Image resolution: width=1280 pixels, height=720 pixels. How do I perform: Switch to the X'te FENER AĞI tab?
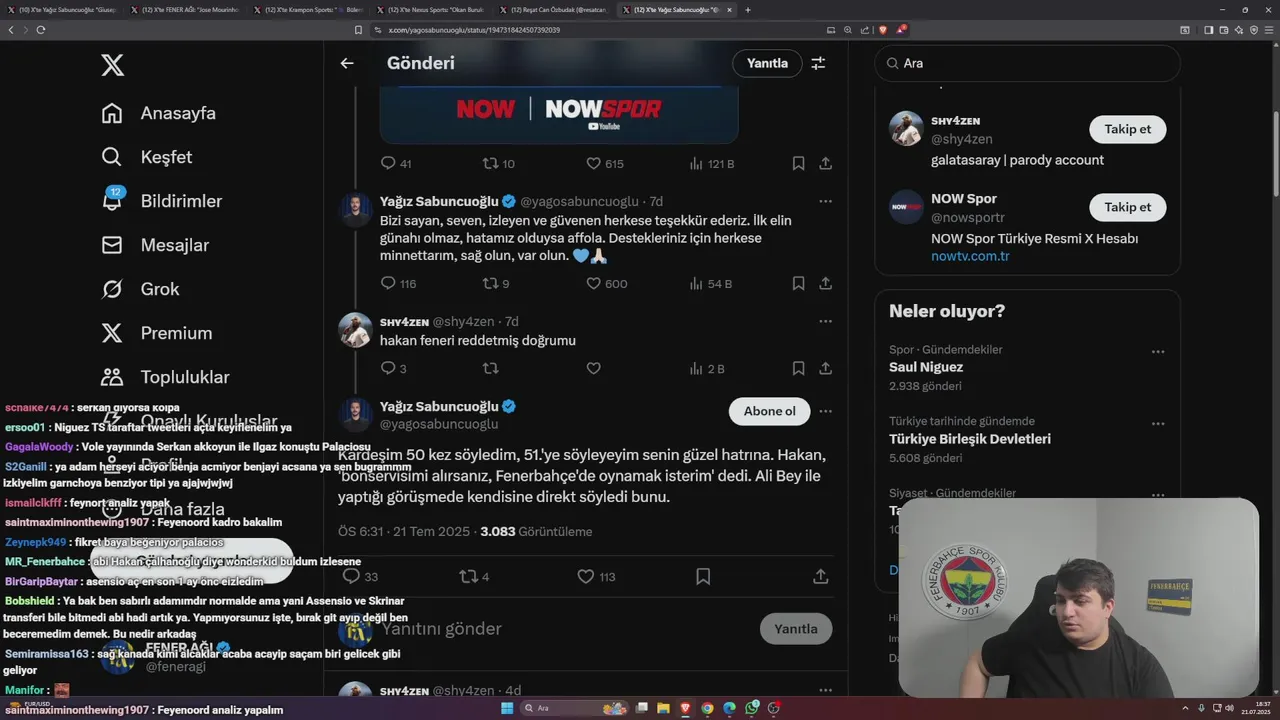tap(186, 10)
